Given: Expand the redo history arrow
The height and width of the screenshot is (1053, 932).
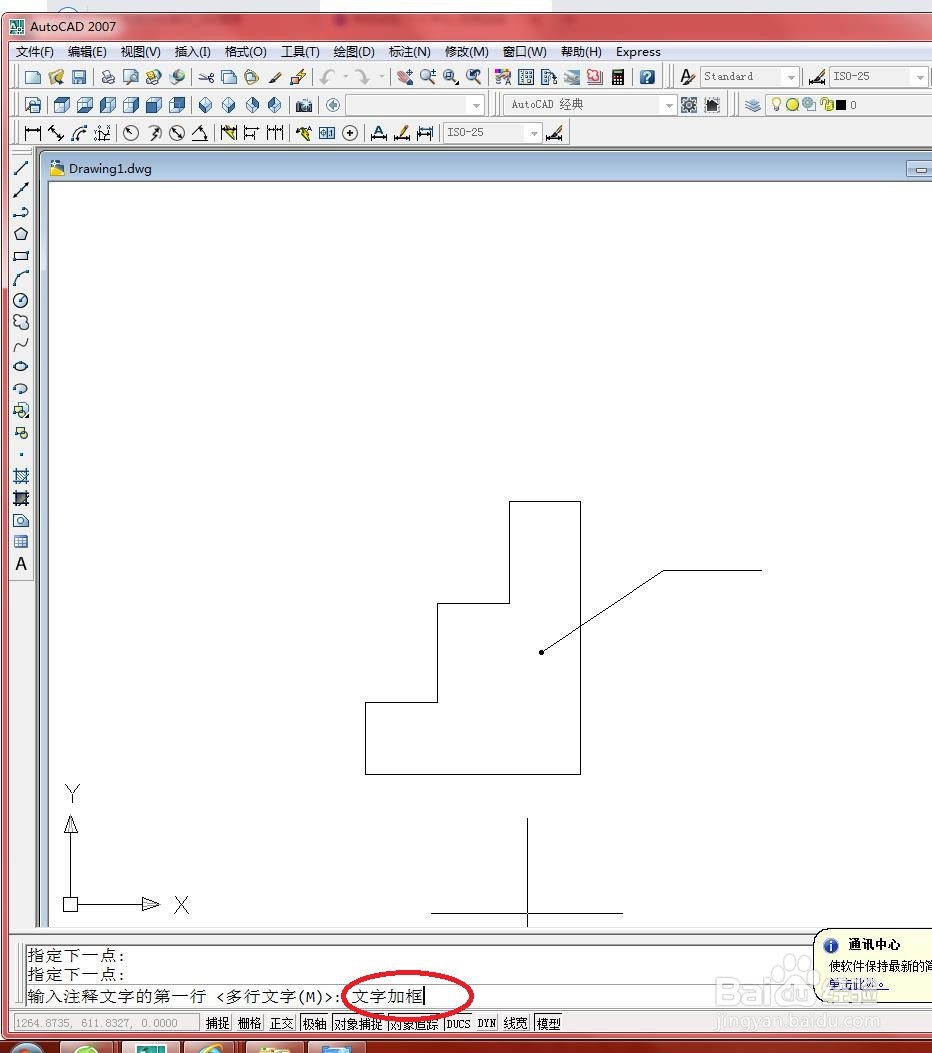Looking at the screenshot, I should pos(381,77).
